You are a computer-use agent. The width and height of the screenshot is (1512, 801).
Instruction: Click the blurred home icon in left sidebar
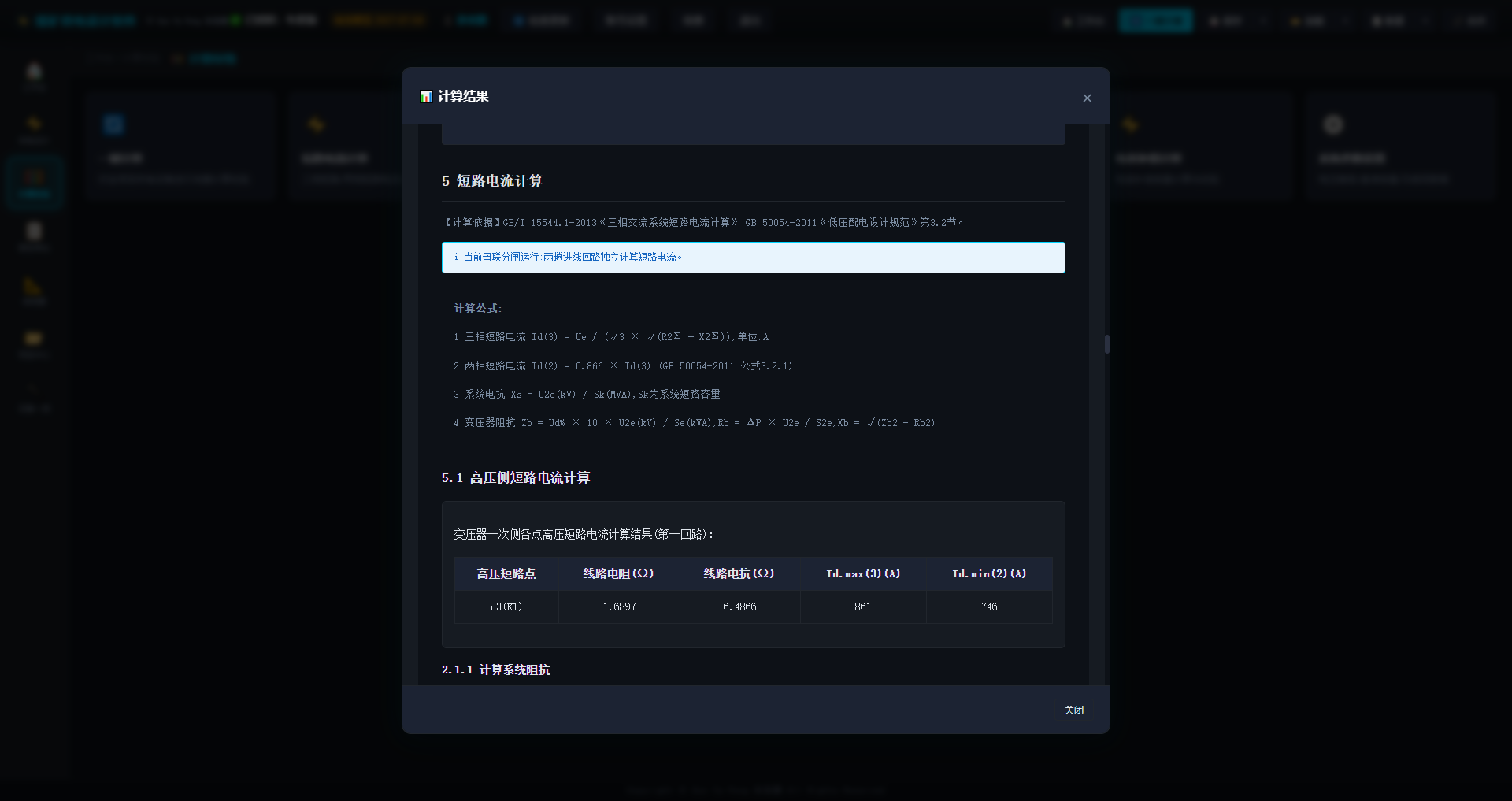tap(34, 72)
